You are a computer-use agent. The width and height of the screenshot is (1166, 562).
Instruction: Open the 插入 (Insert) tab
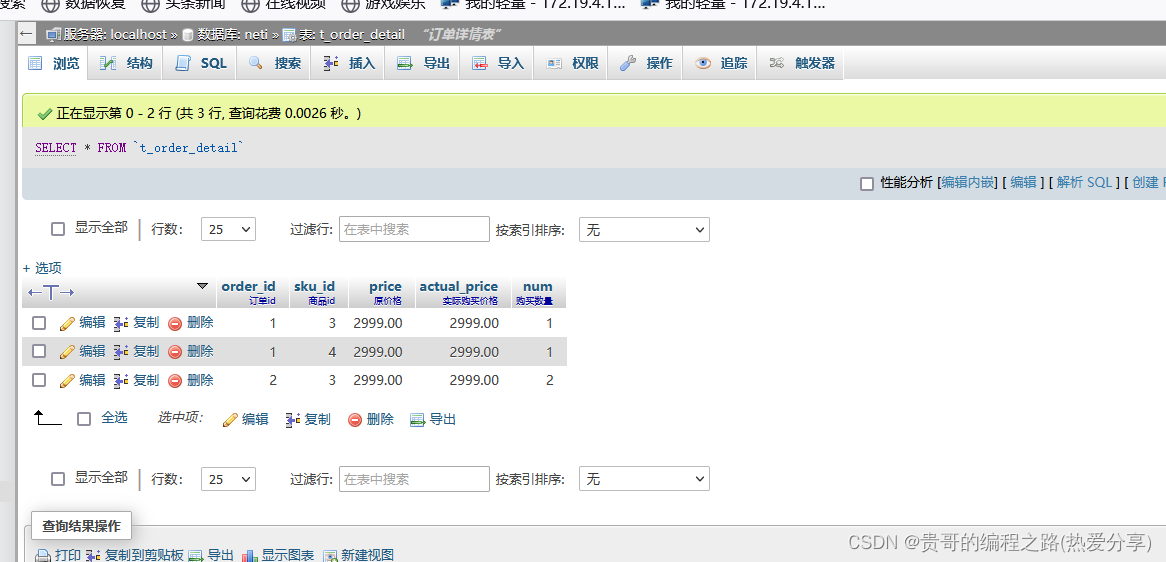coord(350,64)
